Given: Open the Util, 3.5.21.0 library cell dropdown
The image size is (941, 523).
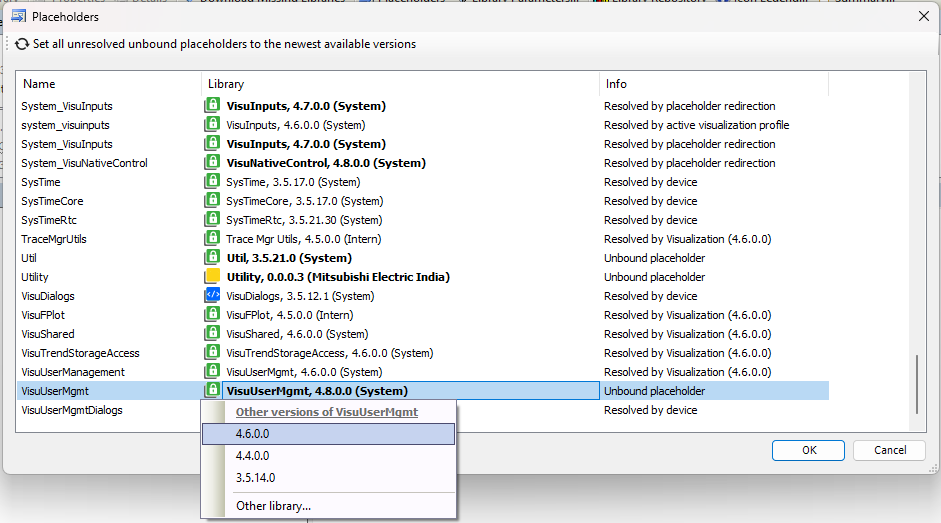Looking at the screenshot, I should coord(400,258).
